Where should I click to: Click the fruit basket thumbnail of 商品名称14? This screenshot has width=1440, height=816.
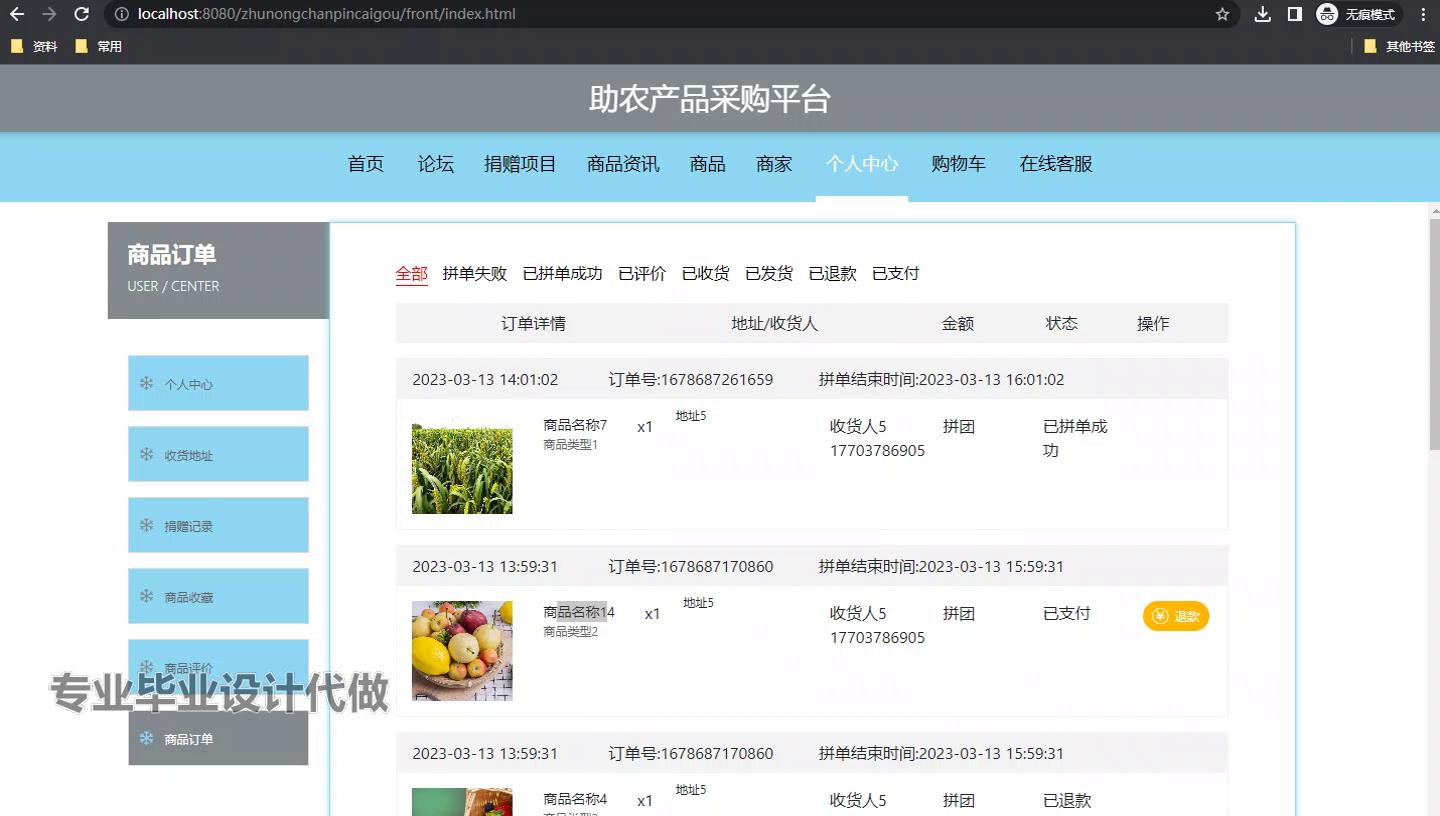462,651
